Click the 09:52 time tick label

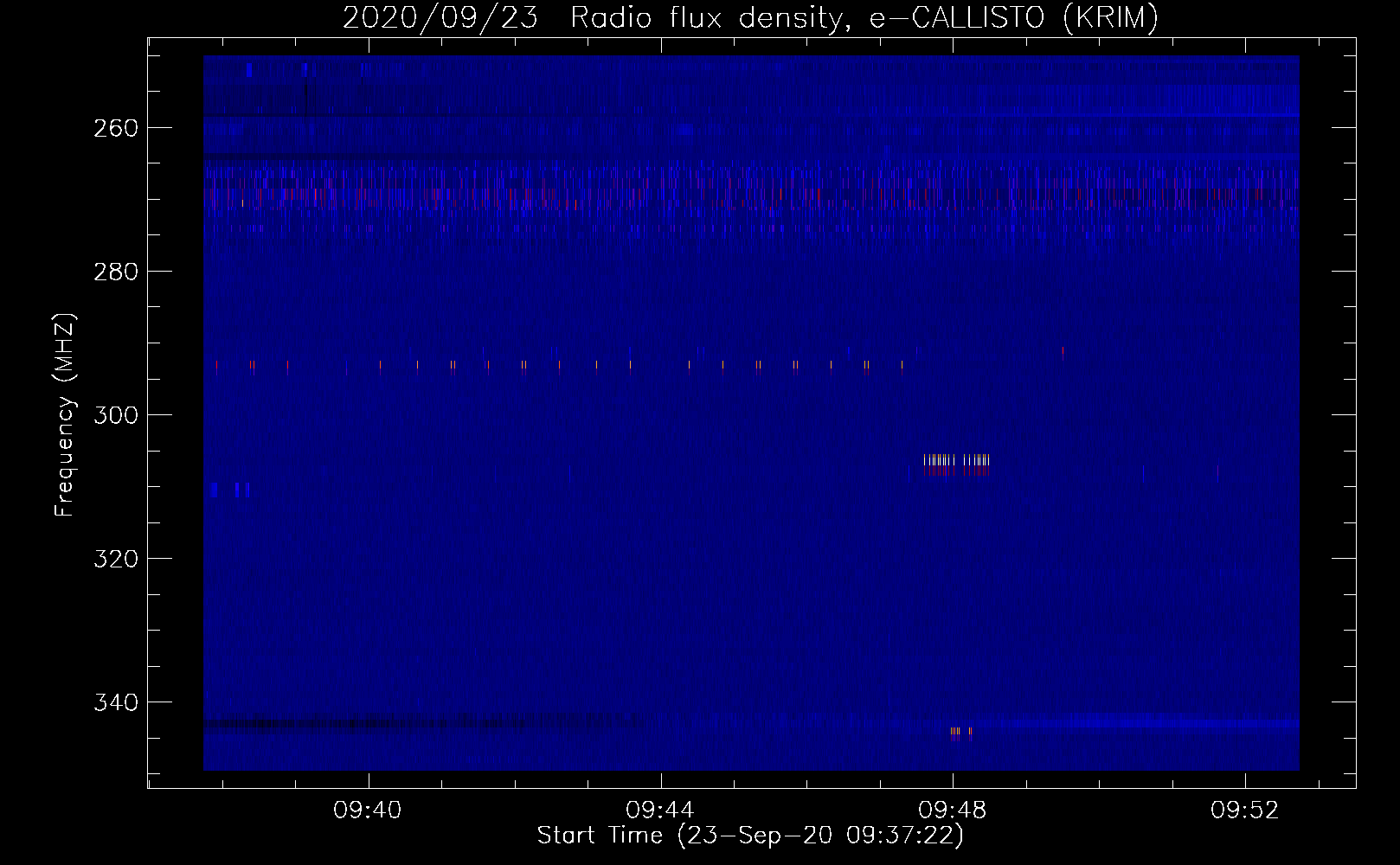coord(1244,811)
